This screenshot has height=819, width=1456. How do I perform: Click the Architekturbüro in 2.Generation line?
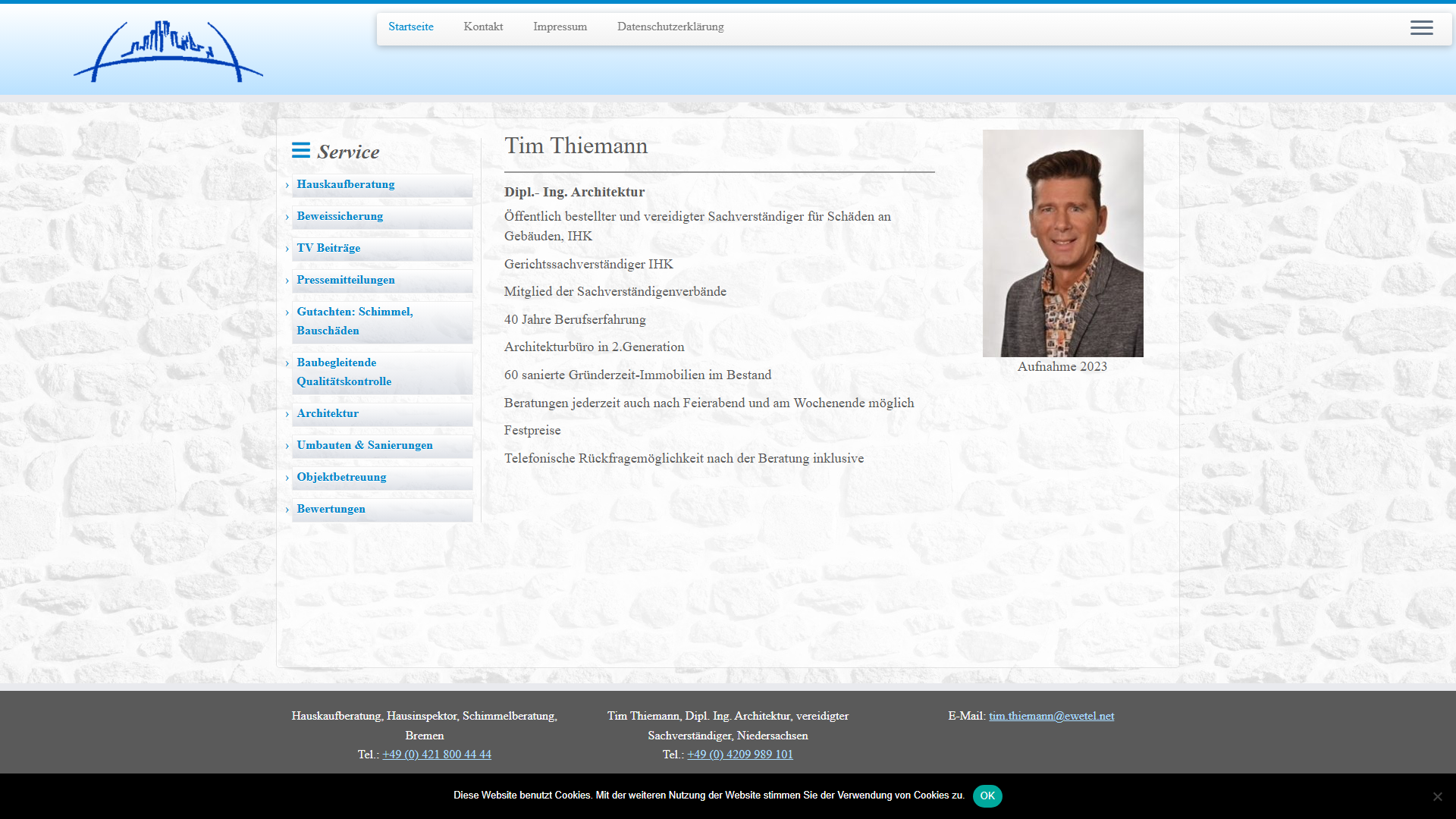[x=595, y=347]
